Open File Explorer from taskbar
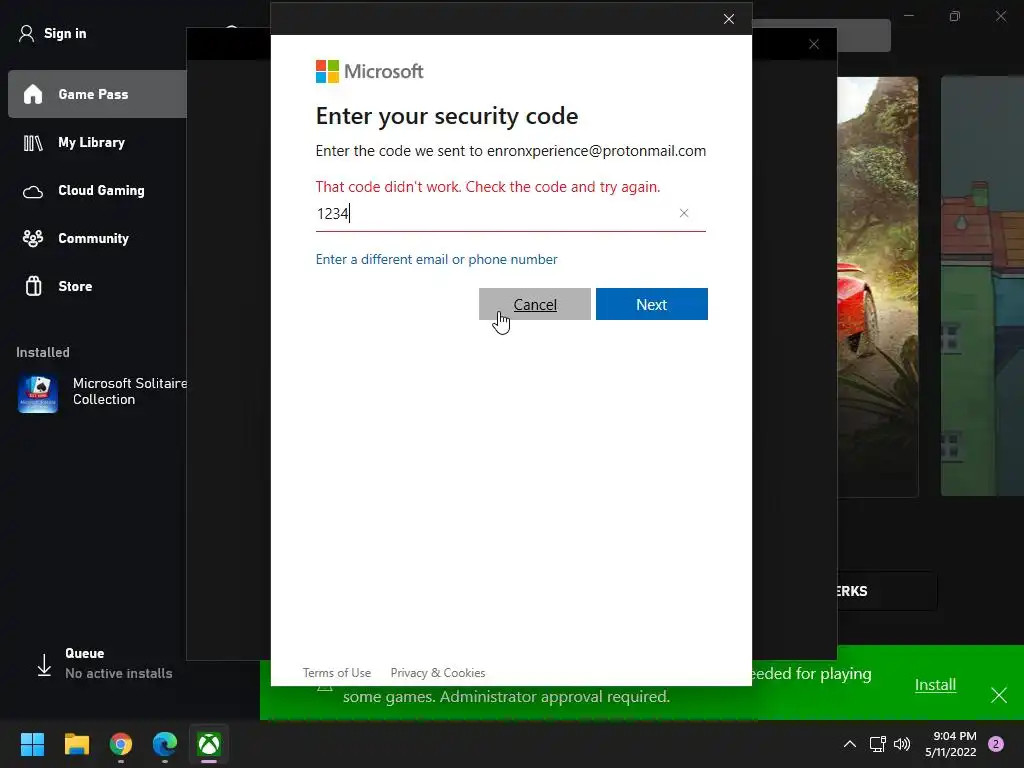1024x768 pixels. click(76, 744)
